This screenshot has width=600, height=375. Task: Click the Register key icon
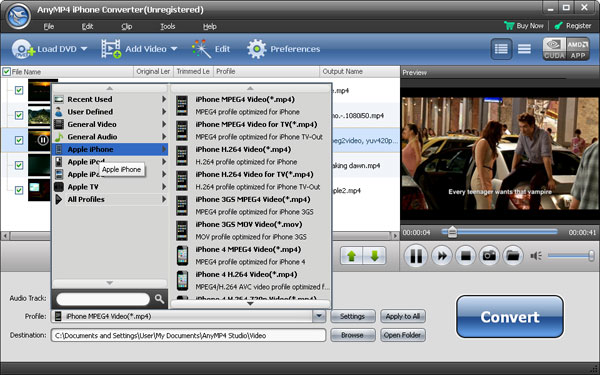(x=559, y=26)
